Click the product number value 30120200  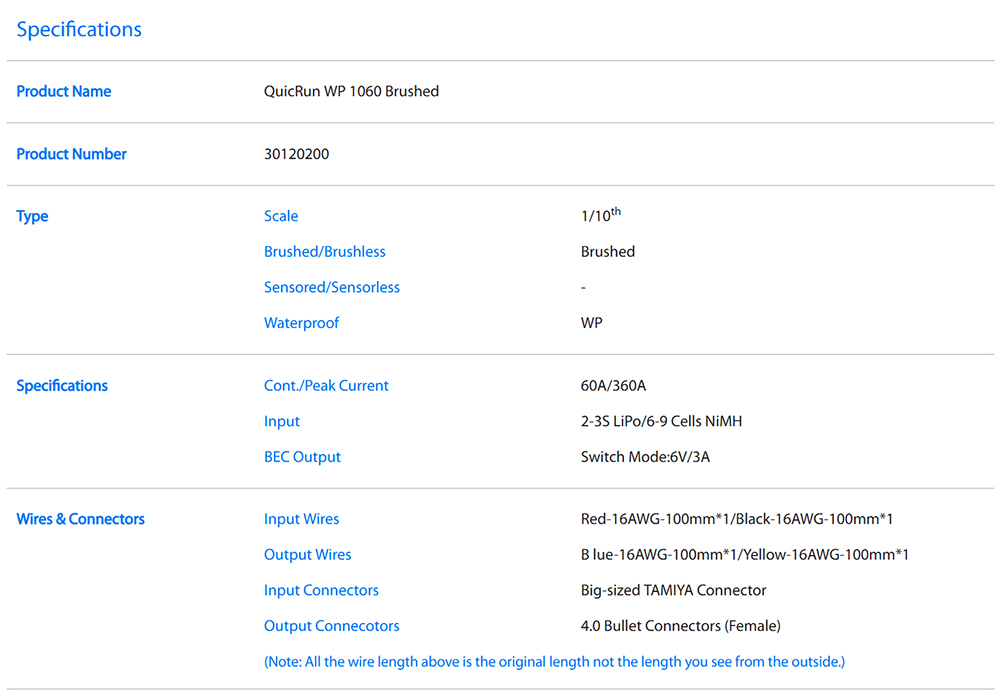pyautogui.click(x=296, y=154)
